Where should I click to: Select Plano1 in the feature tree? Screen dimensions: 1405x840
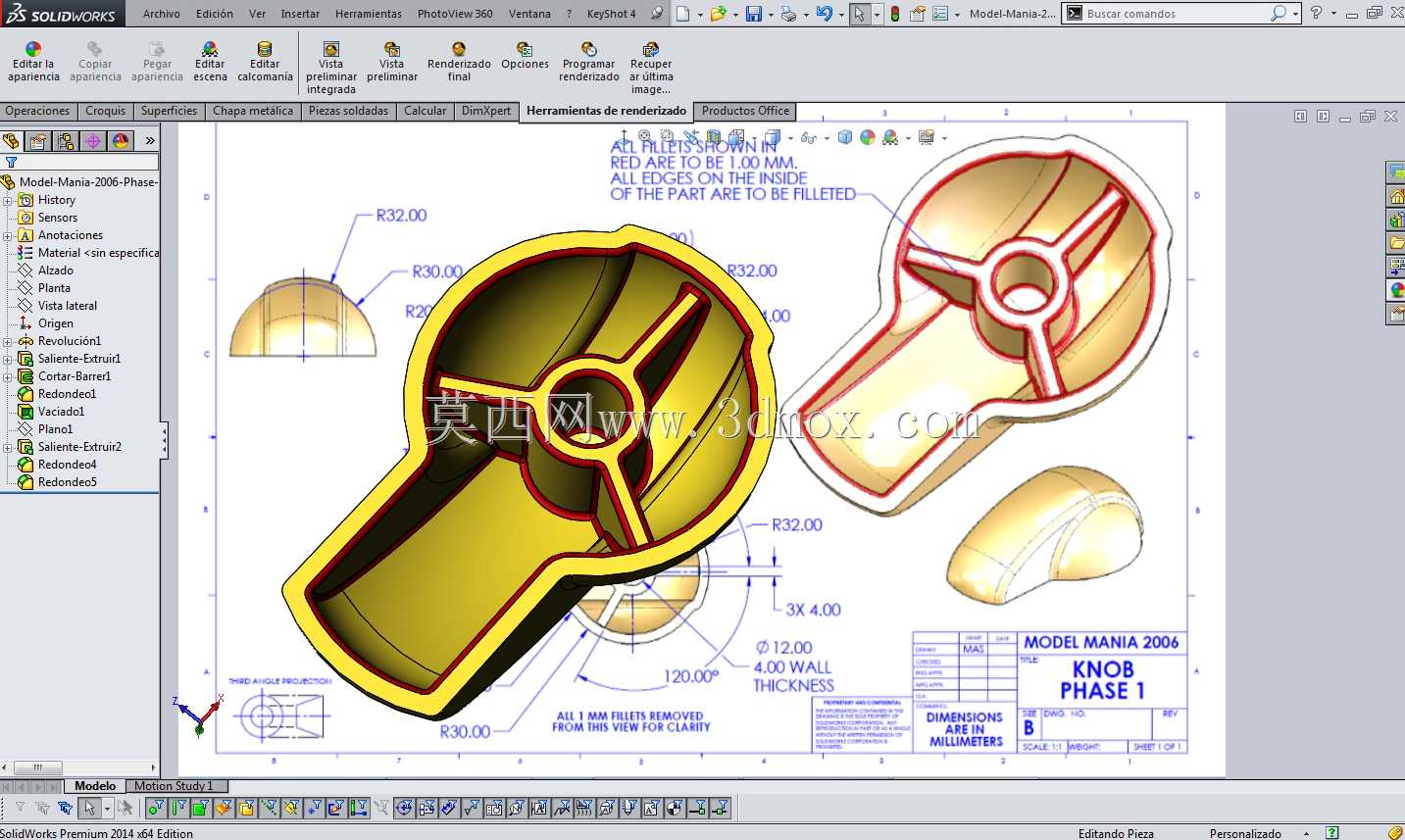pos(55,429)
